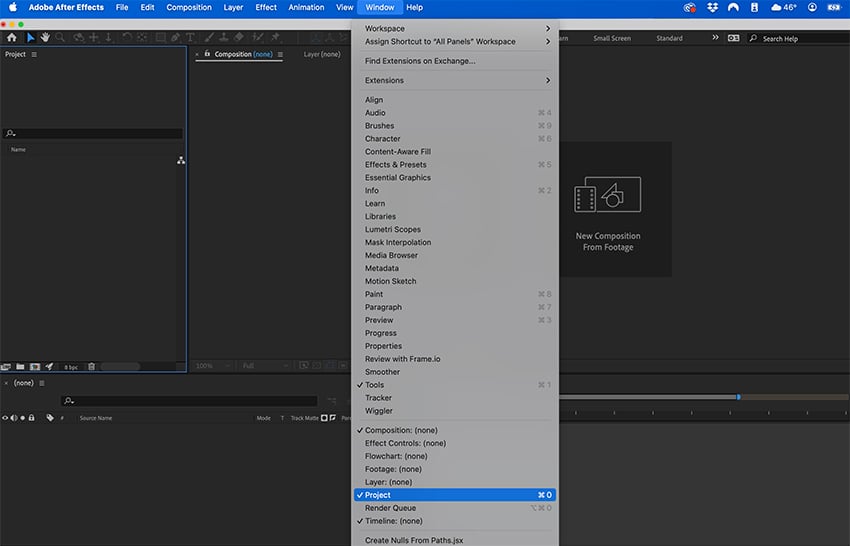Screen dimensions: 850x546
Task: Open the Effect menu in menu bar
Action: coord(266,8)
